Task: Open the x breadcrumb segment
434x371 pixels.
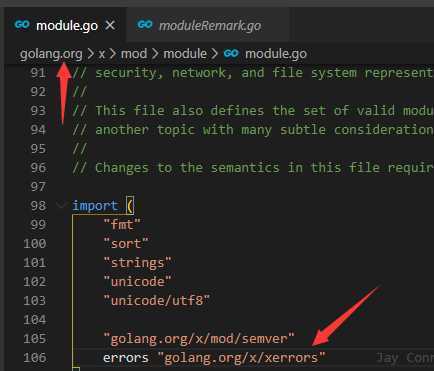Action: click(x=102, y=54)
